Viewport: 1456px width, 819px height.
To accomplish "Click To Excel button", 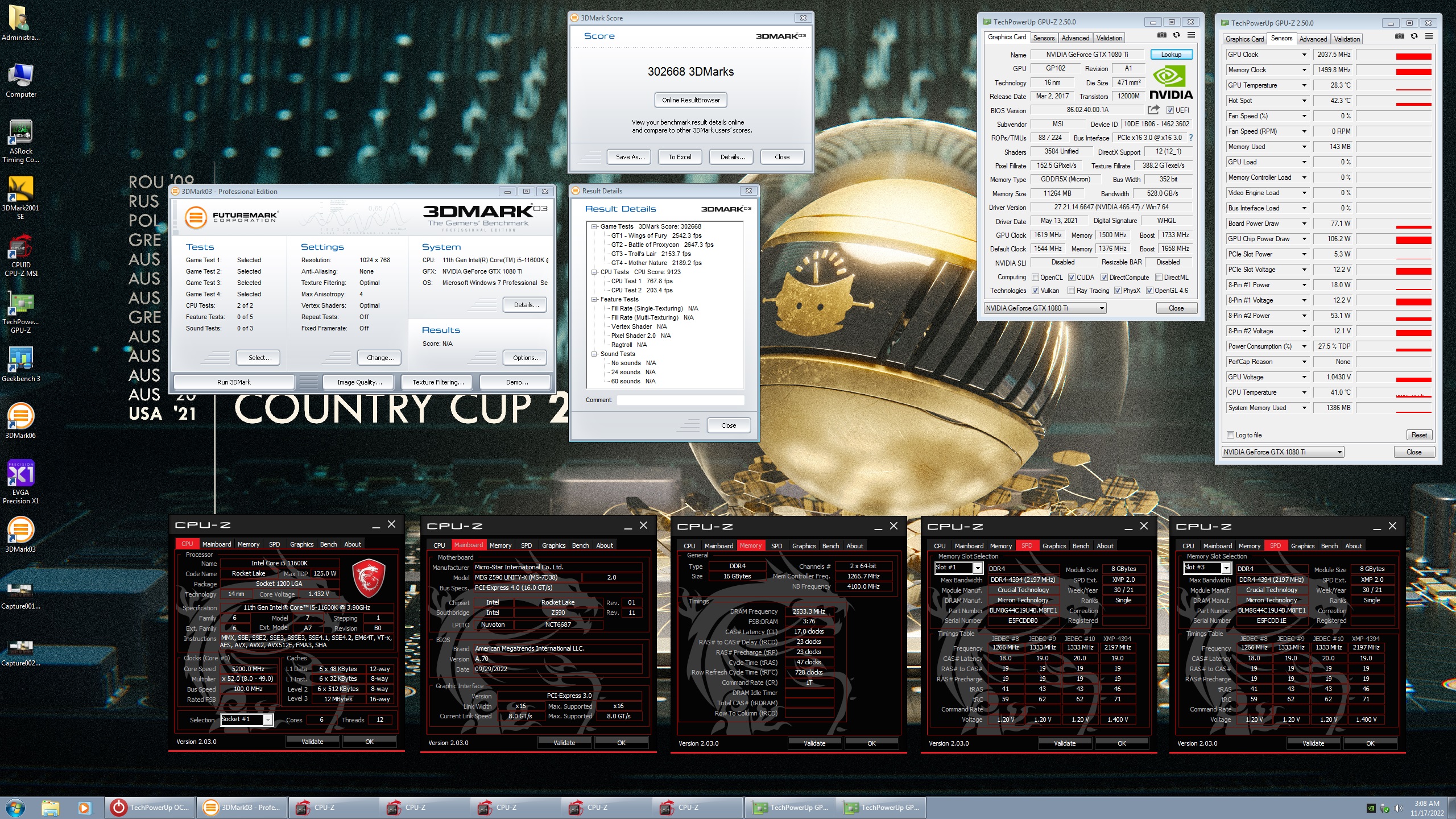I will 680,157.
